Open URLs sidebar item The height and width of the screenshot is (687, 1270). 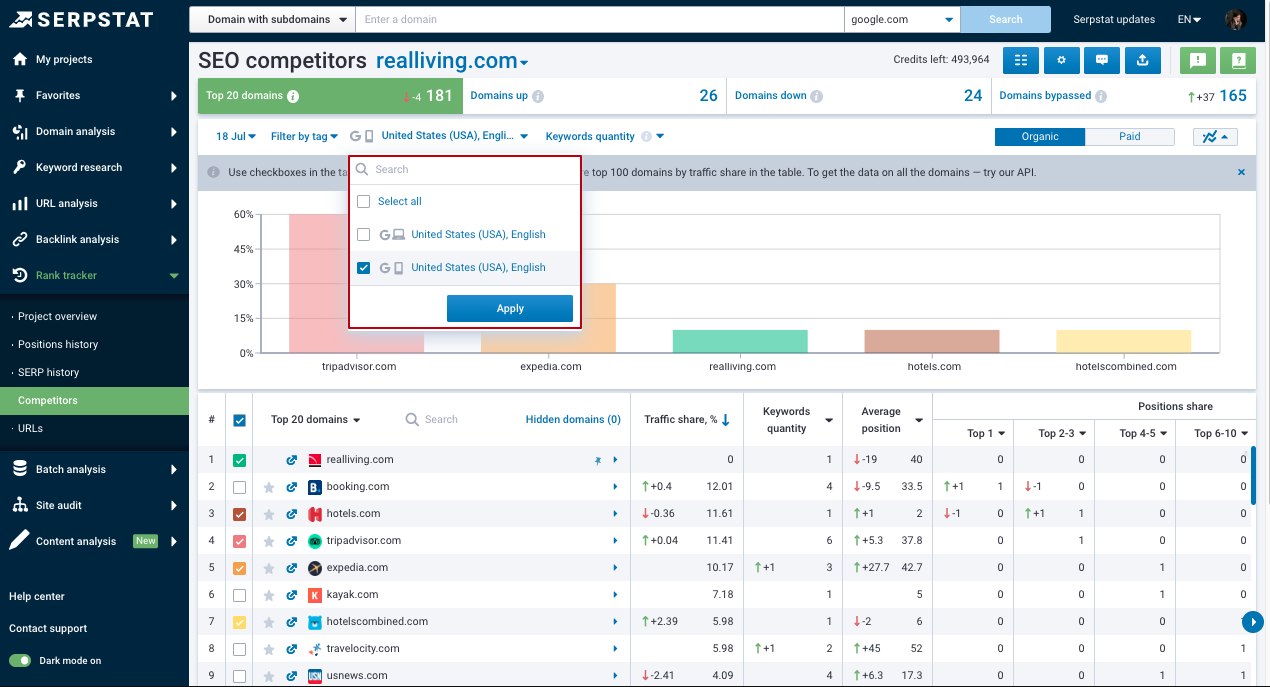pyautogui.click(x=30, y=428)
